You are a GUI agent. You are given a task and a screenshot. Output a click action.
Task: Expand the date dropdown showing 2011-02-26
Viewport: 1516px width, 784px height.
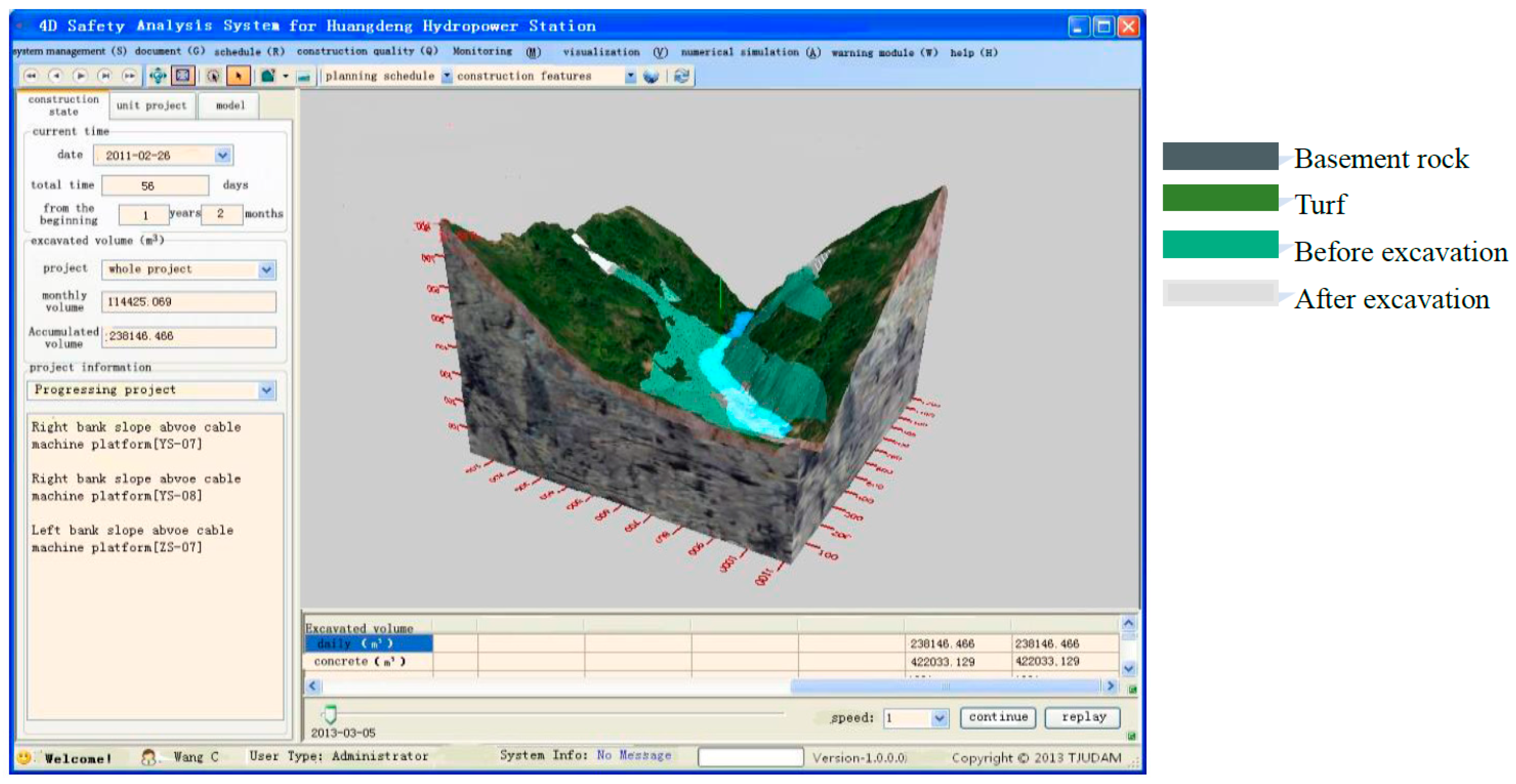[x=223, y=155]
